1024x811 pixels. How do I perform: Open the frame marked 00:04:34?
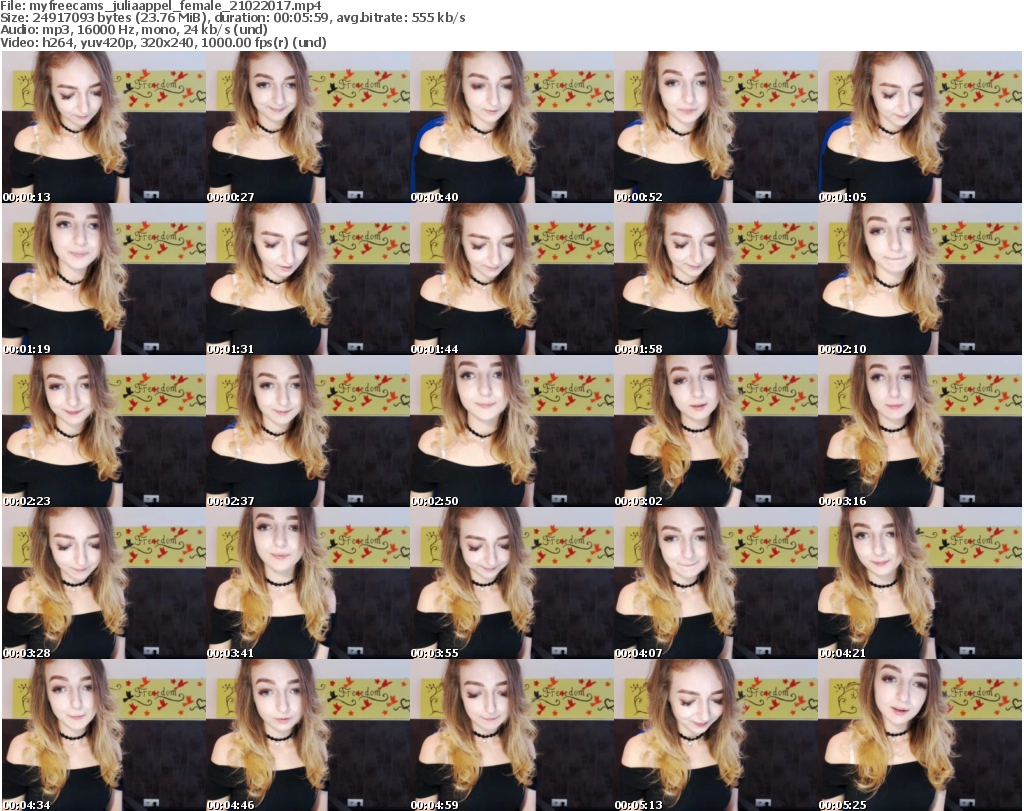[x=104, y=735]
